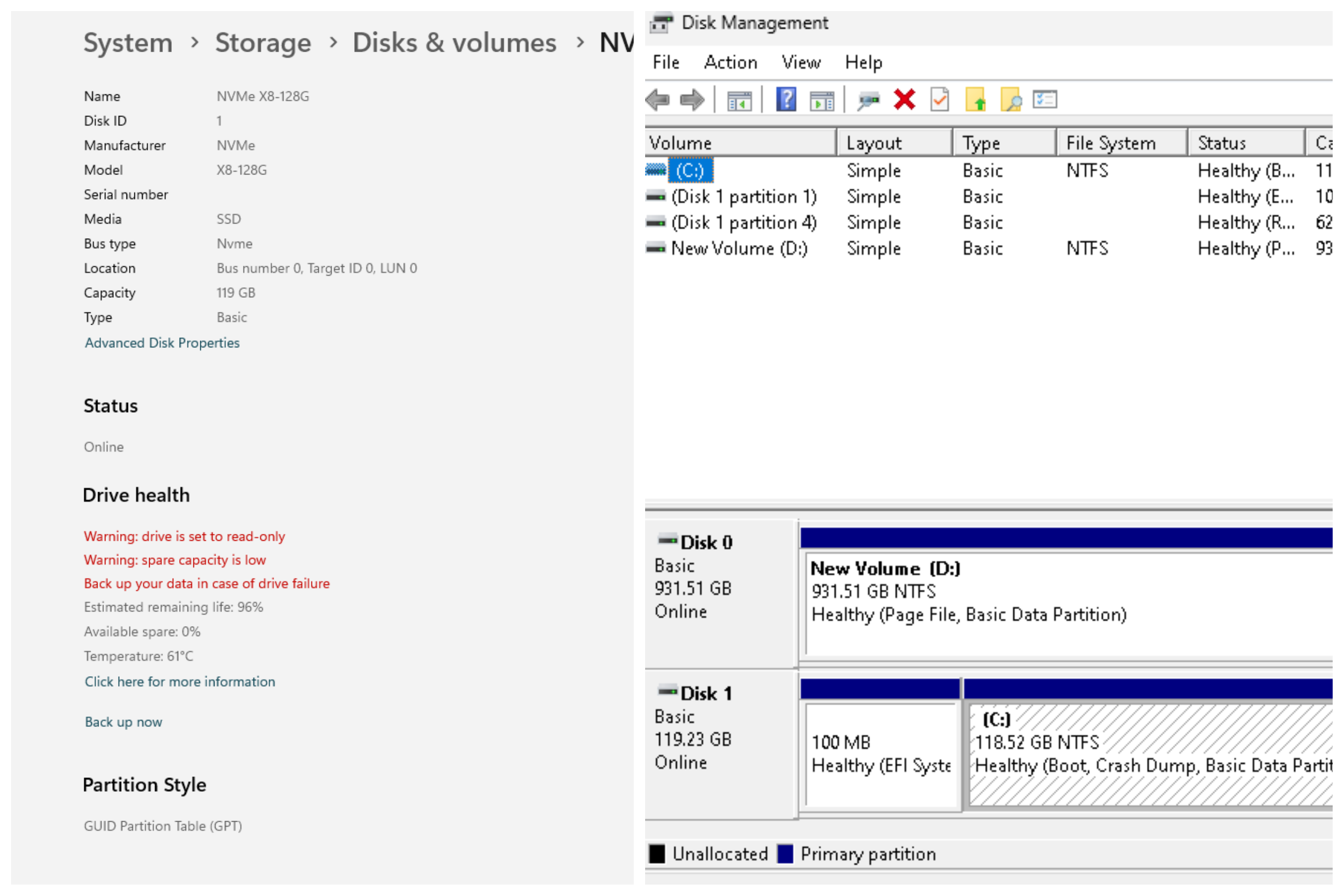
Task: Toggle the Show/Hide Console Tree icon
Action: pos(739,101)
